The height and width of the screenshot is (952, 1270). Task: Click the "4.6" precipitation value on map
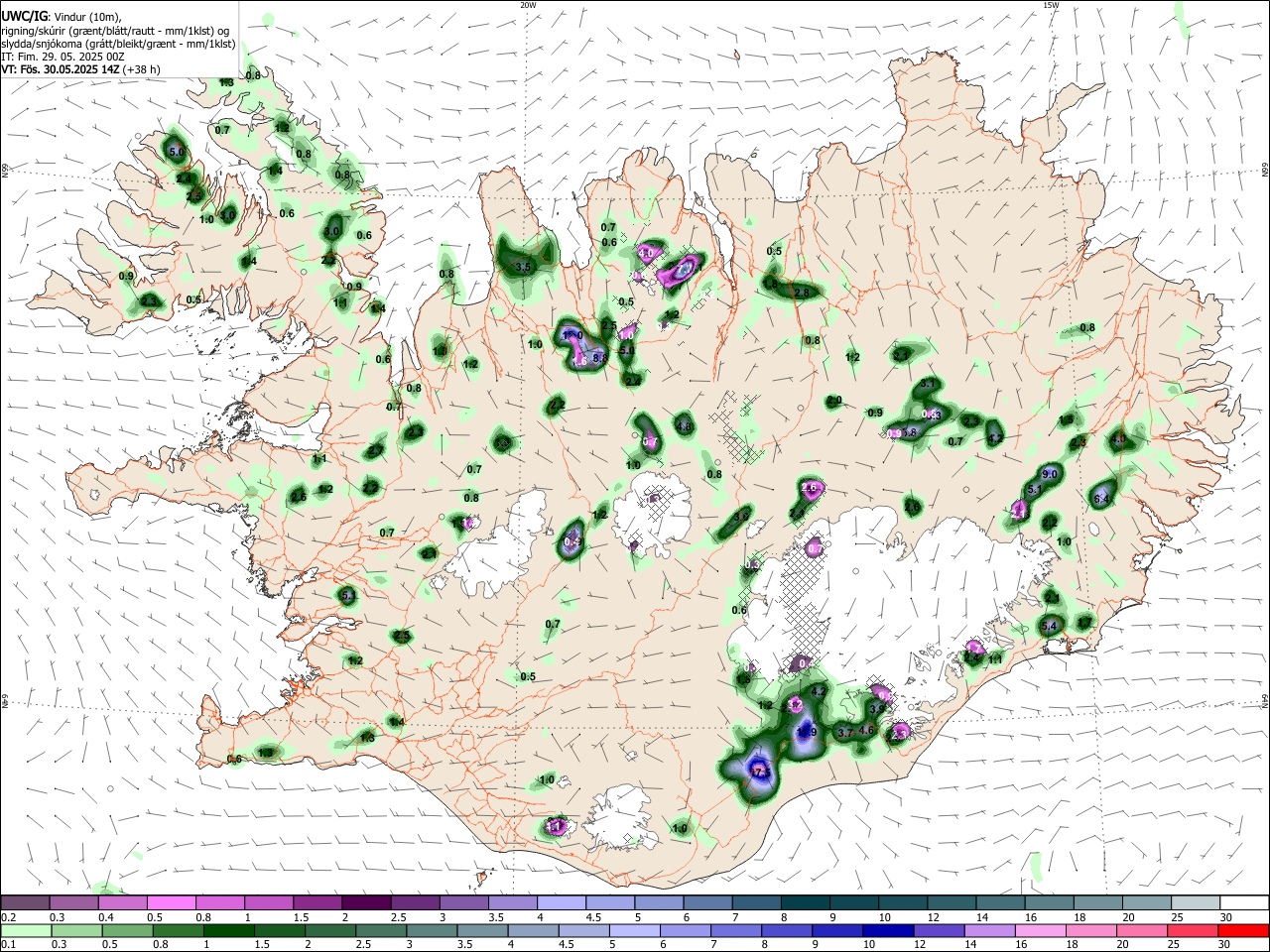[866, 730]
